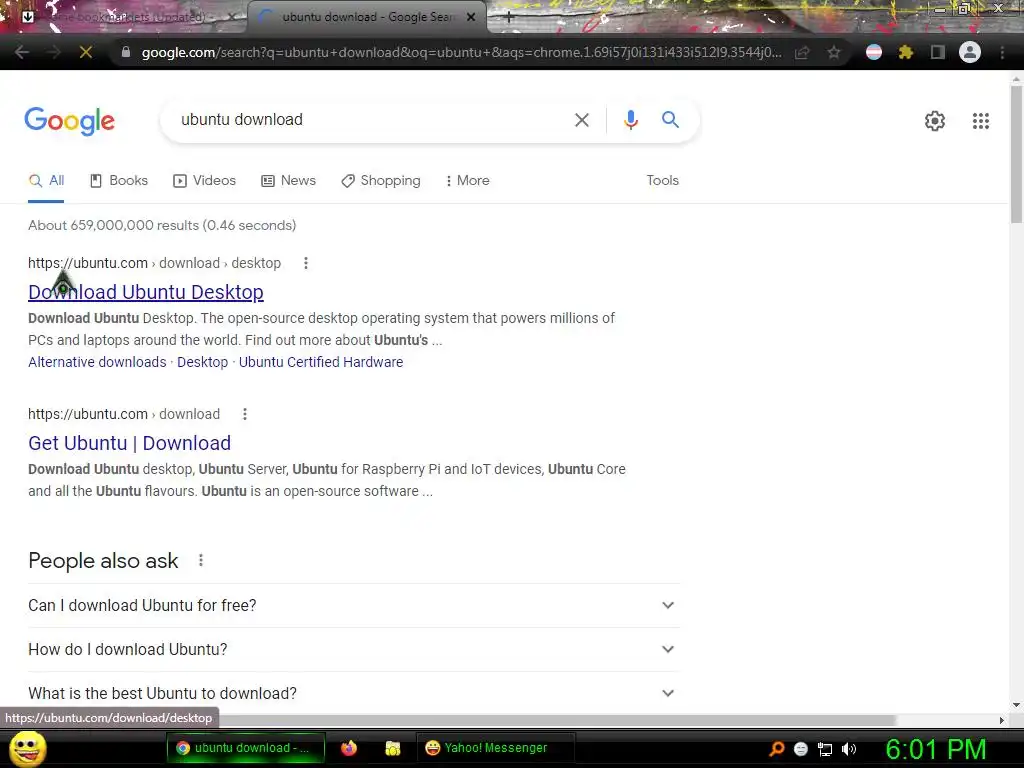Click the magnifier search button

670,120
